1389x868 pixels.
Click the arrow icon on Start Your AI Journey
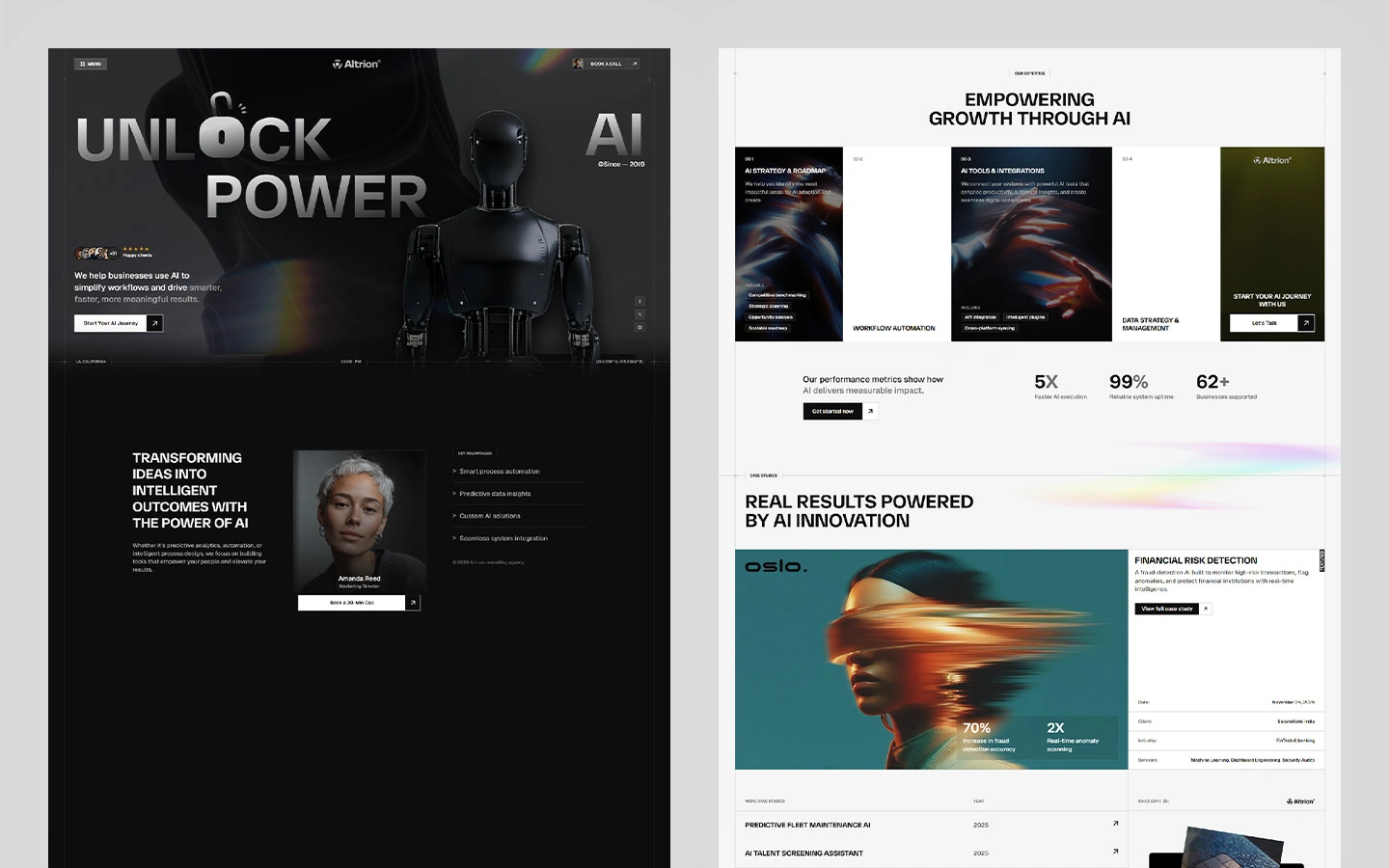[x=154, y=323]
